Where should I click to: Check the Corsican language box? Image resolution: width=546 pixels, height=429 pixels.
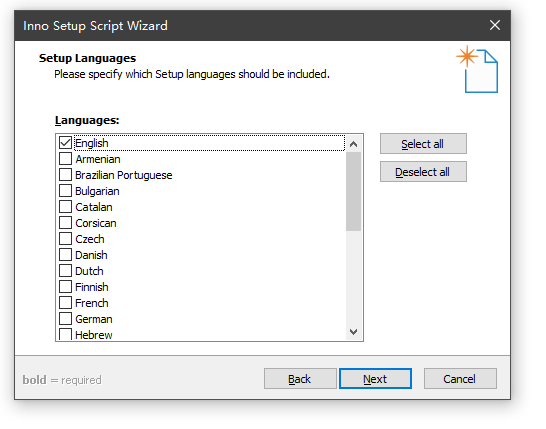coord(65,223)
